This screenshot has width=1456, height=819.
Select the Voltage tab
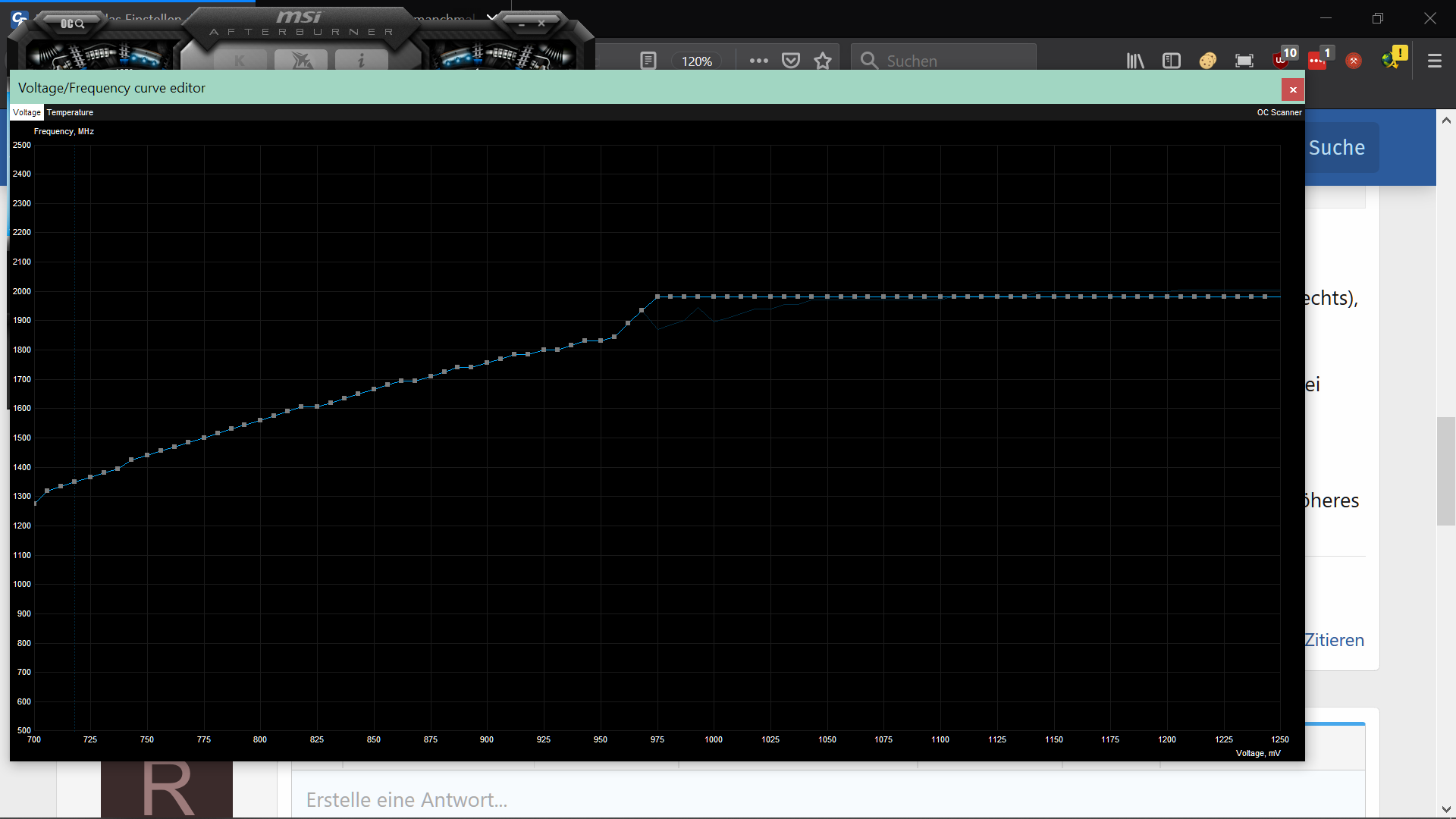pyautogui.click(x=27, y=112)
